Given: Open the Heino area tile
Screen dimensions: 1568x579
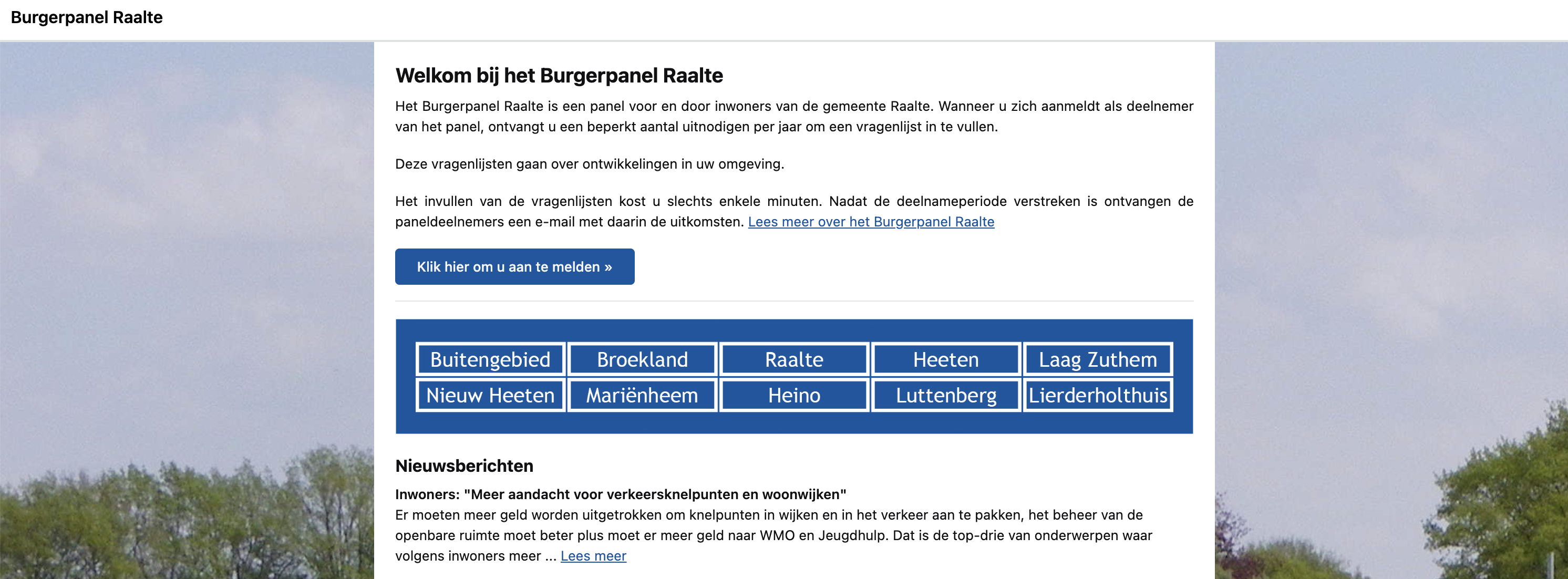Looking at the screenshot, I should (794, 395).
